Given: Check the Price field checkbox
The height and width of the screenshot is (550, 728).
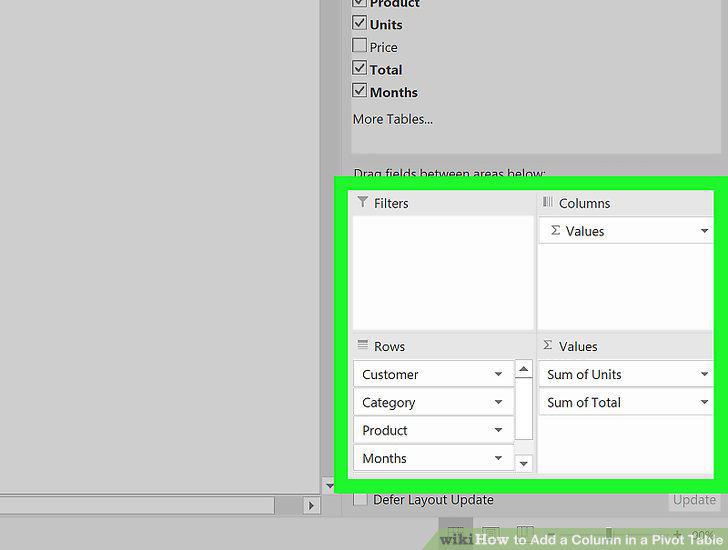Looking at the screenshot, I should point(359,45).
